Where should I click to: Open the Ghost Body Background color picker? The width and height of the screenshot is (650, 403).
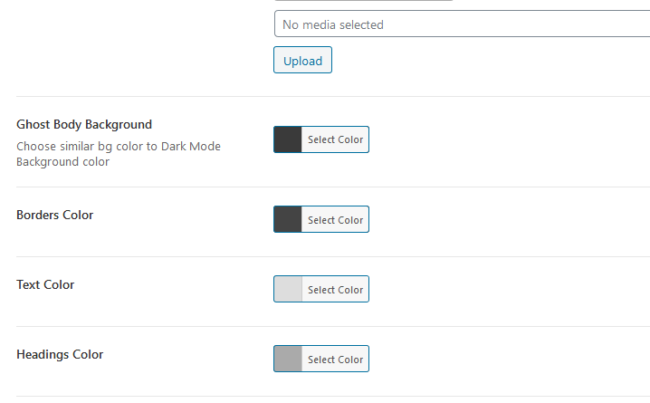coord(335,140)
